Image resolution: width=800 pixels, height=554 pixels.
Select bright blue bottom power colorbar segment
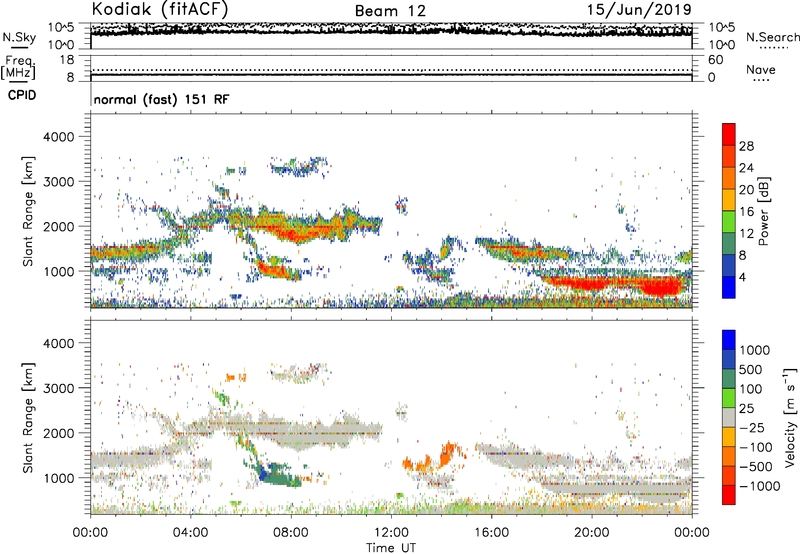[x=729, y=288]
